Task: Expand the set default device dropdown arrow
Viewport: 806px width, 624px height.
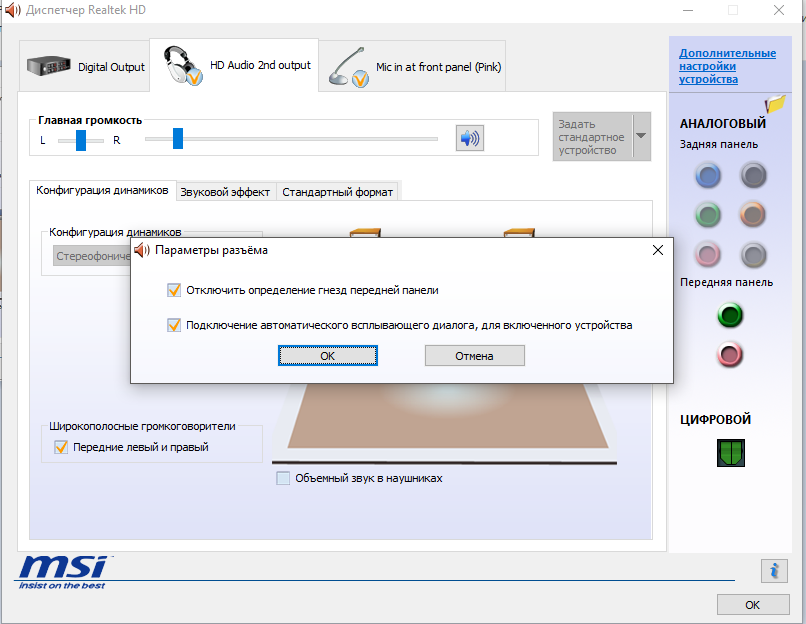Action: point(641,136)
